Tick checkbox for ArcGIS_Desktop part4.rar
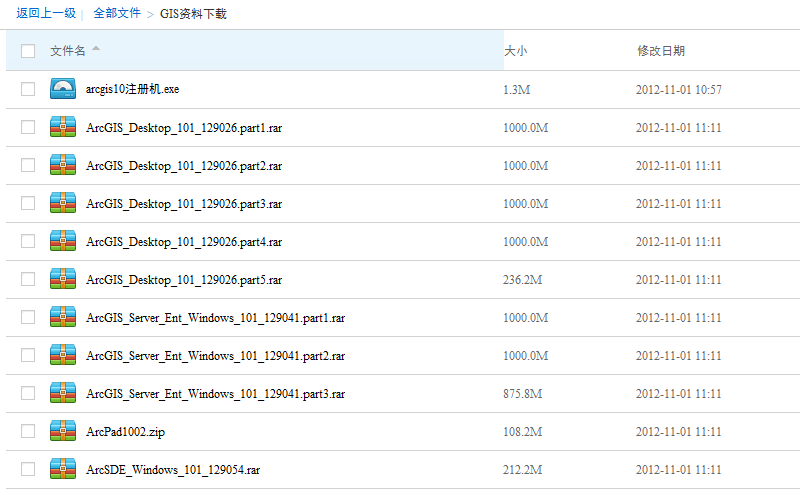800x495 pixels. (28, 241)
